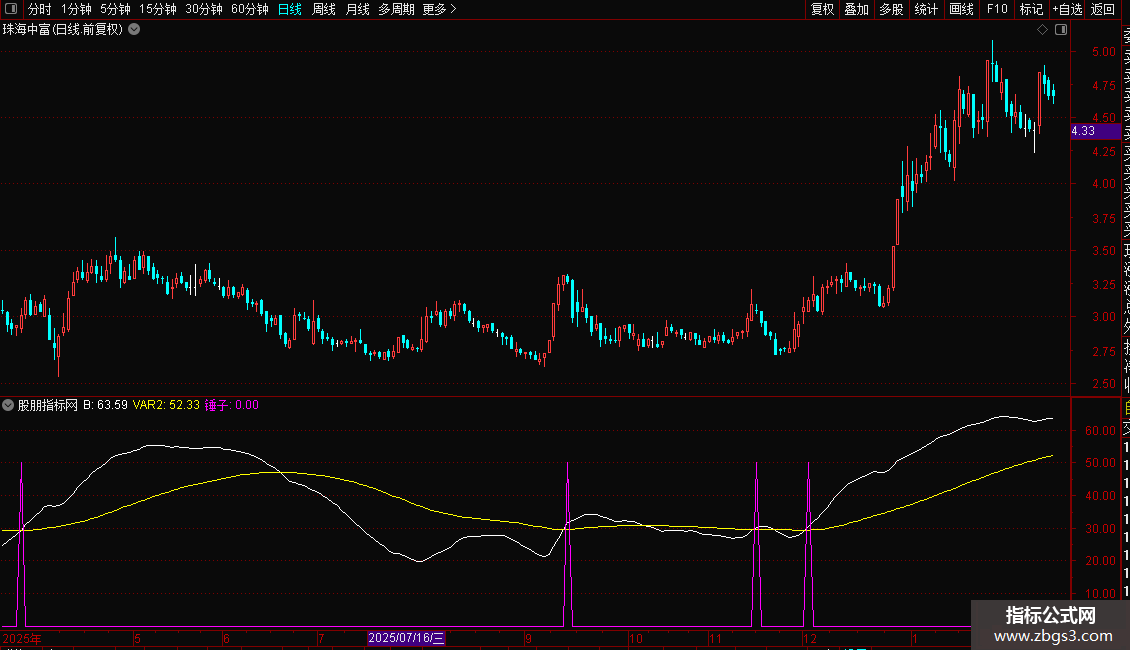This screenshot has width=1130, height=650.
Task: Select the 1分钟 period tab
Action: coord(76,9)
